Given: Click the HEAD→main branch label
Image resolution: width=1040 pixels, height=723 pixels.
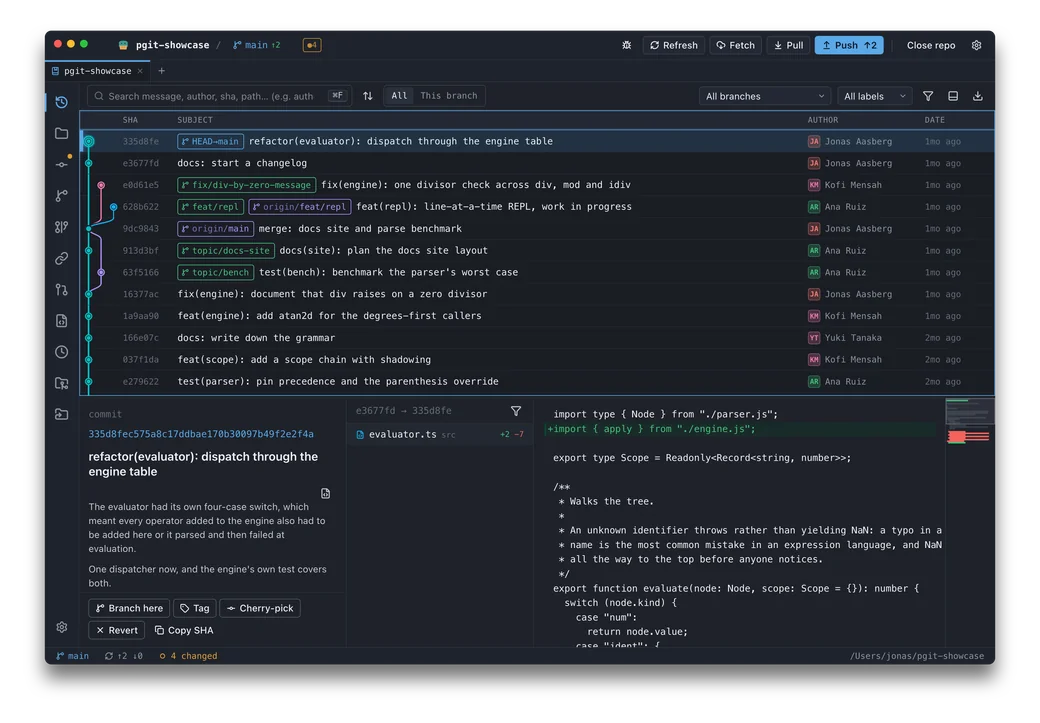Looking at the screenshot, I should coord(210,141).
